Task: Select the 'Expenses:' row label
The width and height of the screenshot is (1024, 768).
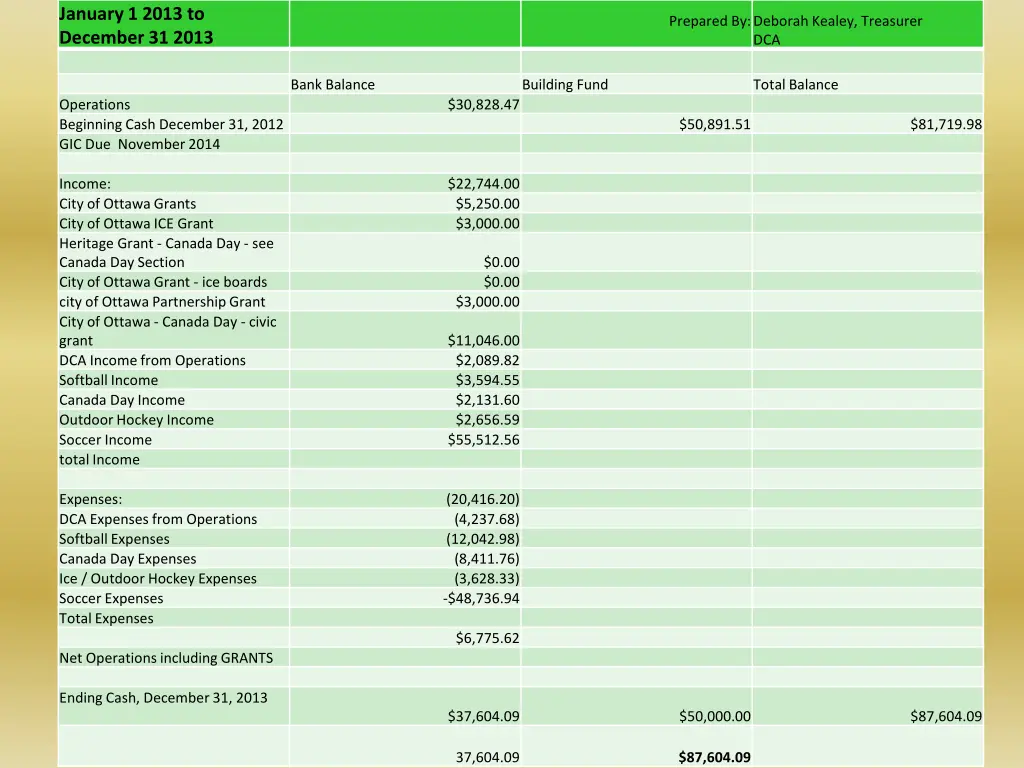Action: 90,500
